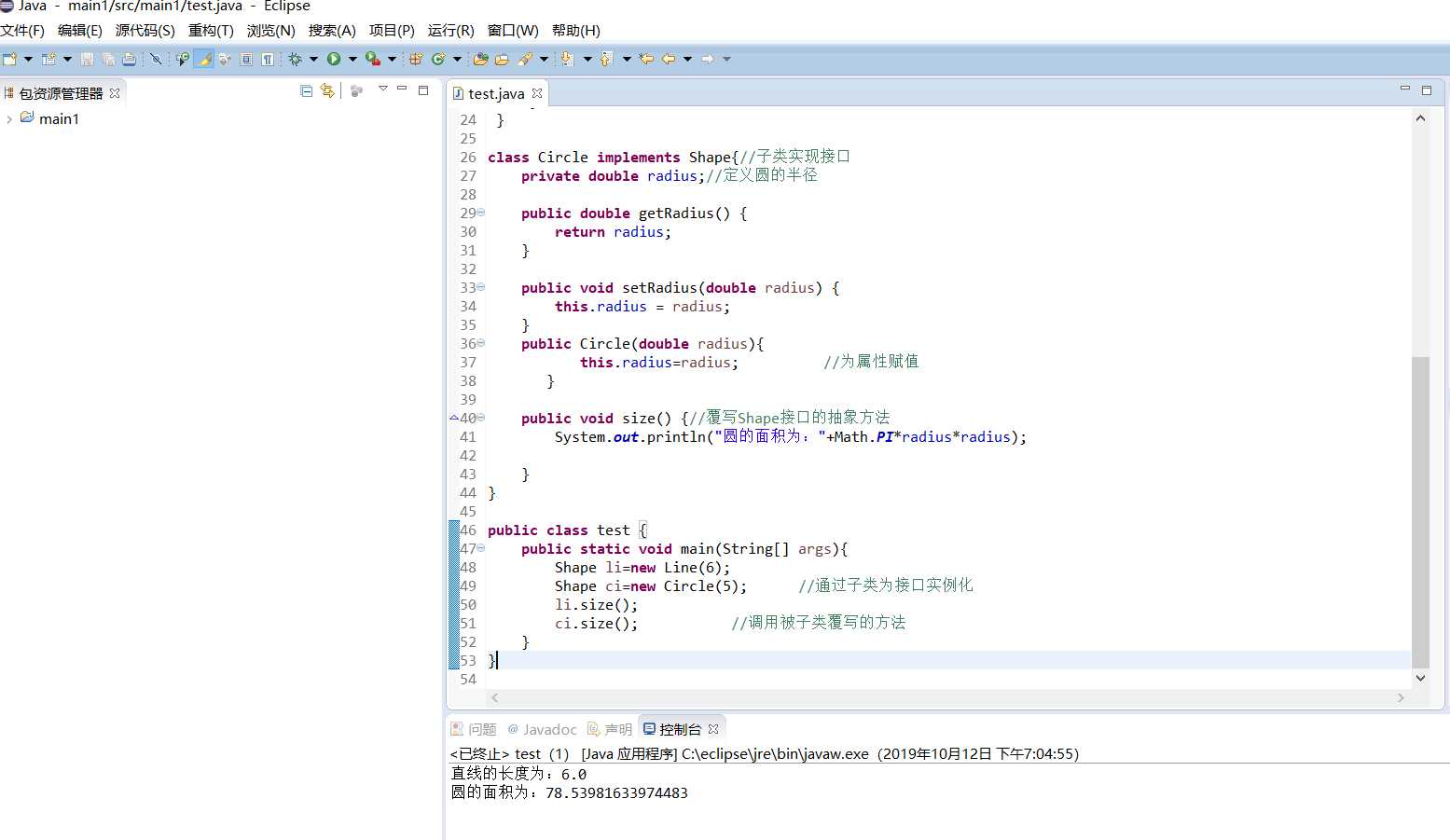The height and width of the screenshot is (840, 1450).
Task: Click the Open Type icon
Action: 480,59
